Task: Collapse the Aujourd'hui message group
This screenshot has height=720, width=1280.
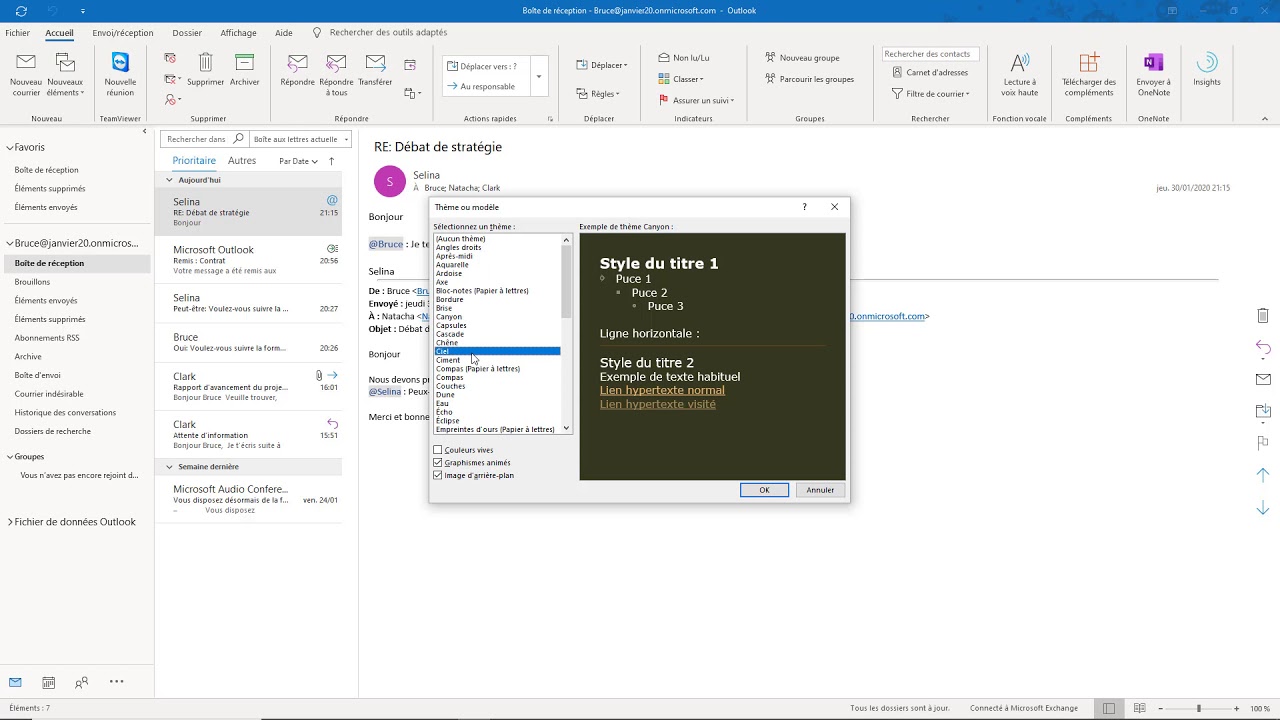Action: point(170,180)
